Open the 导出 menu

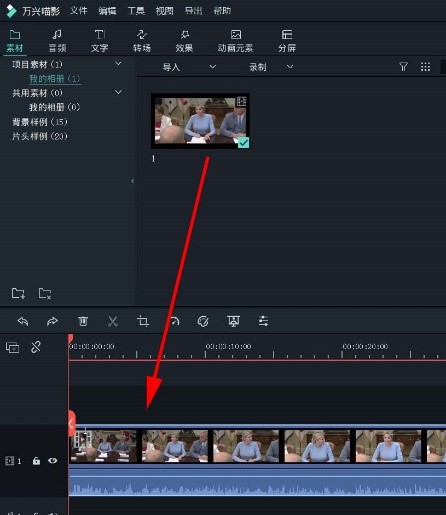pos(193,11)
